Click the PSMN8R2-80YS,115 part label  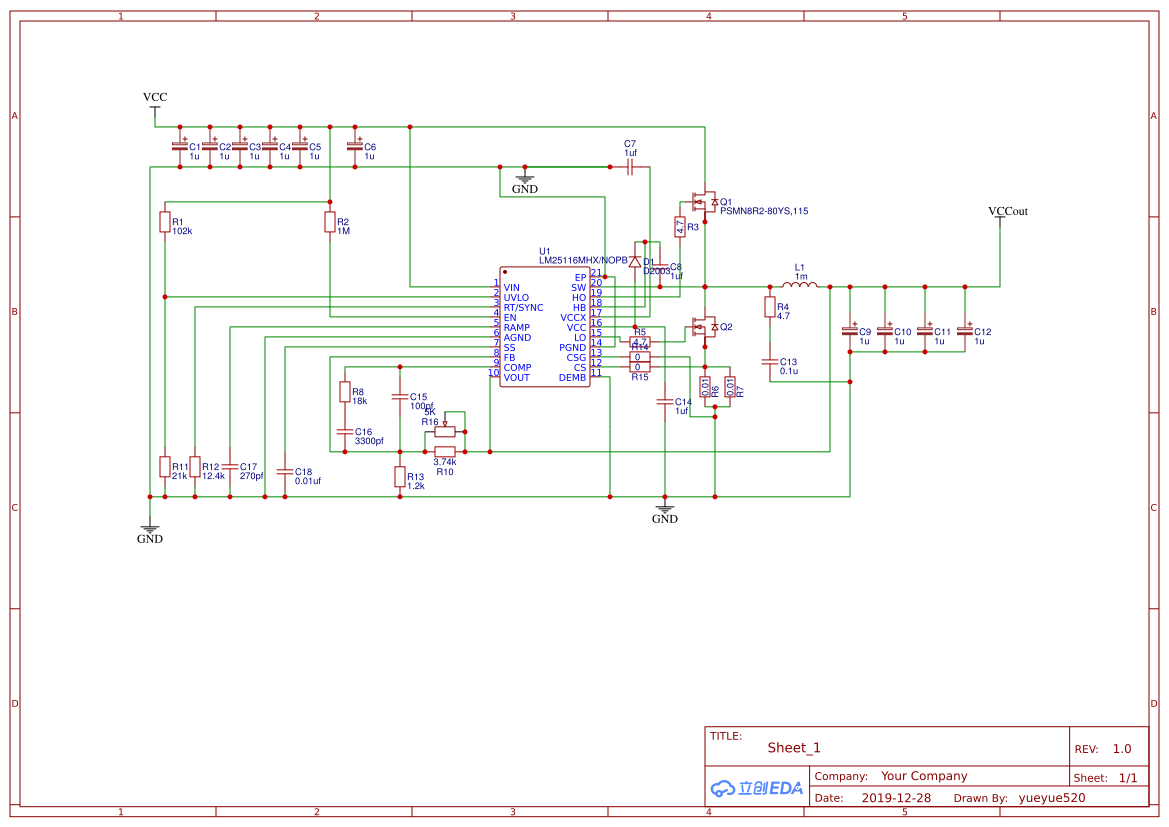point(764,211)
